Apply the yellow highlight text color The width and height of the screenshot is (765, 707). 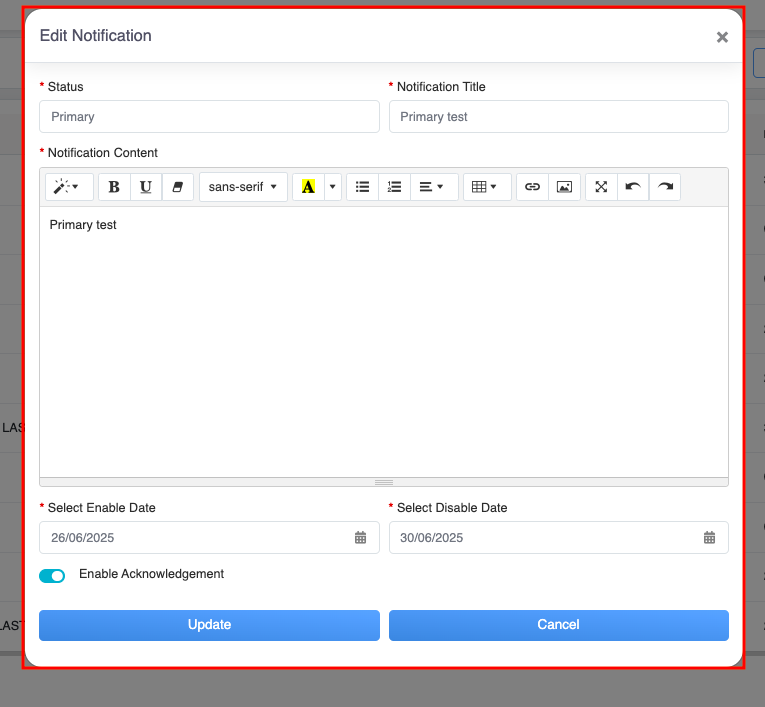click(308, 187)
